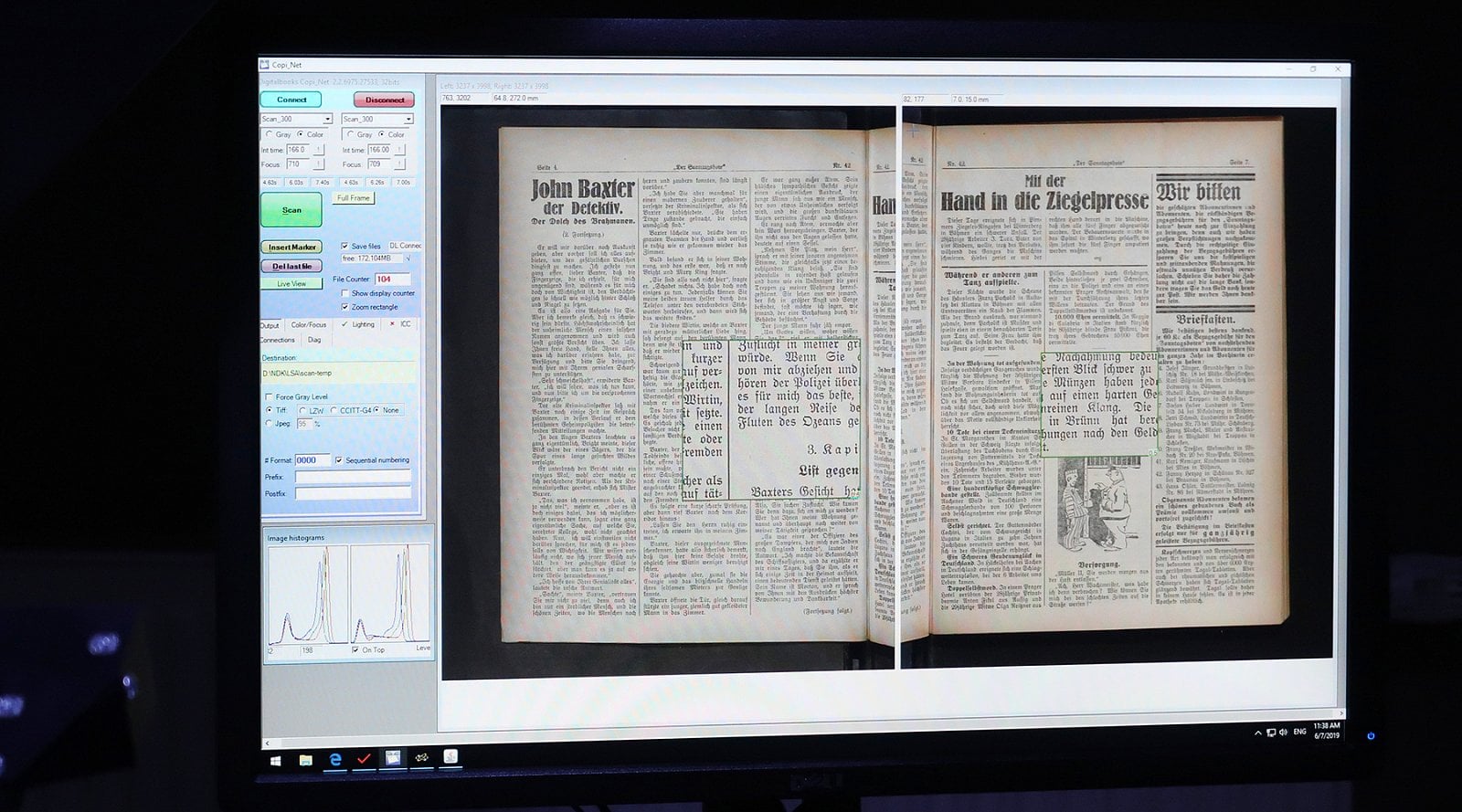Click the right scanned page preview
This screenshot has height=812, width=1462.
pyautogui.click(x=1118, y=388)
